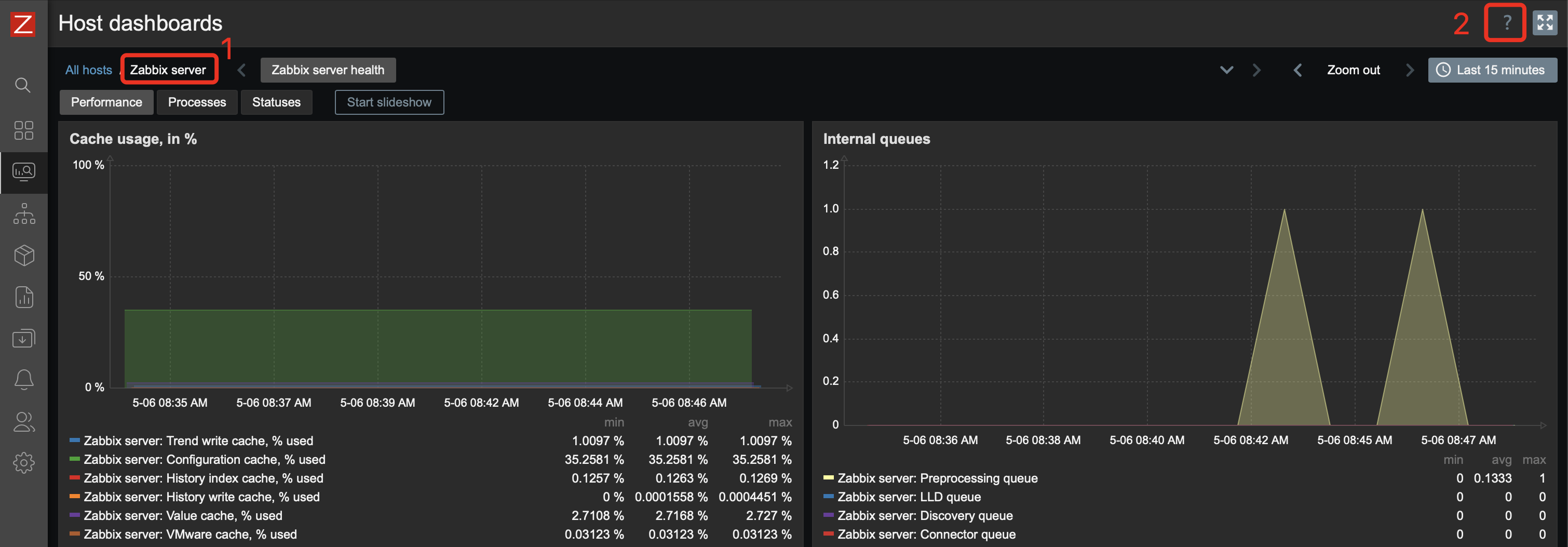Click the Configuration cache min value 35.2581 %
The width and height of the screenshot is (1568, 547).
[x=594, y=459]
